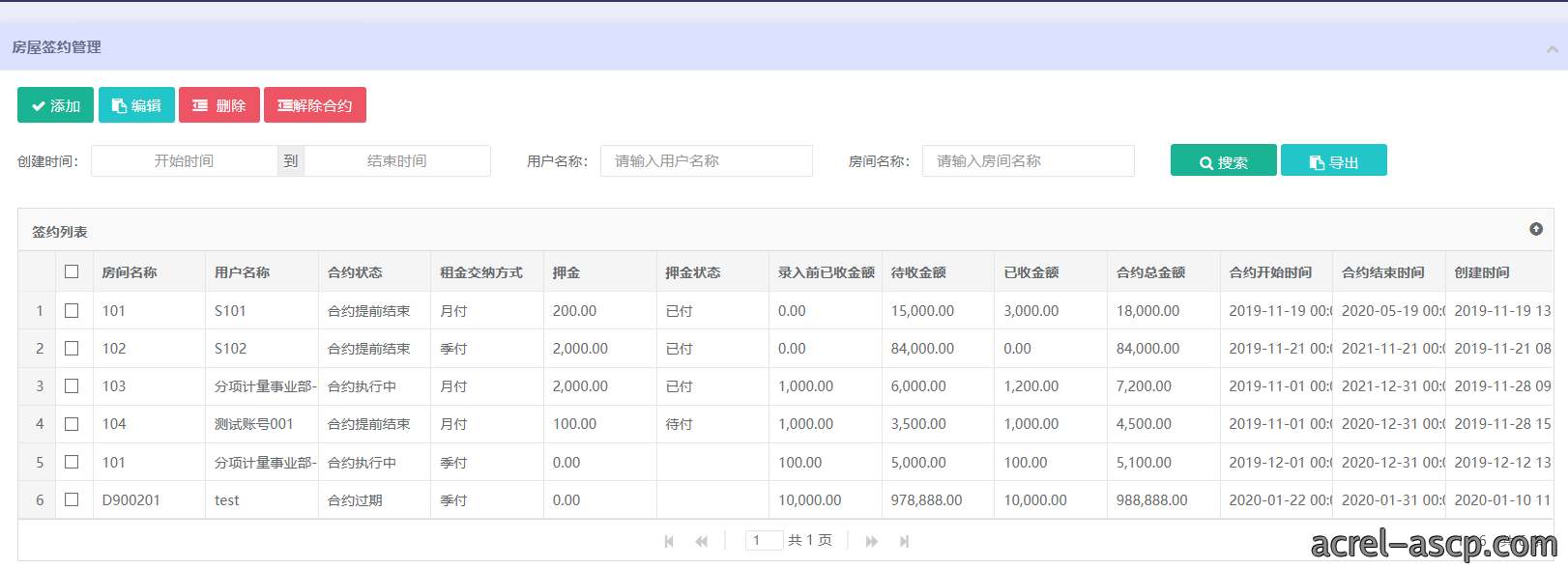Go to first page icon
The width and height of the screenshot is (1568, 569).
(669, 541)
